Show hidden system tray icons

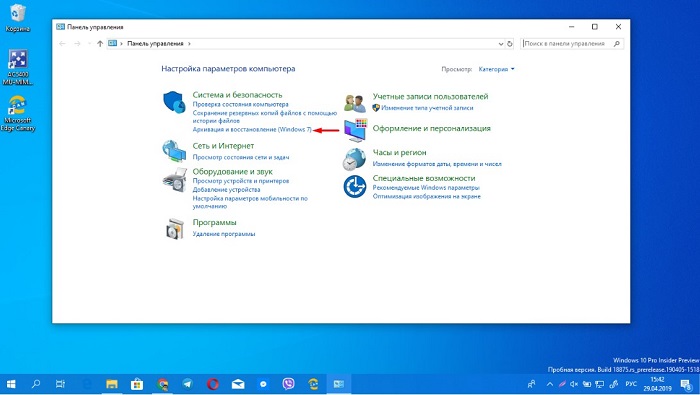[550, 384]
